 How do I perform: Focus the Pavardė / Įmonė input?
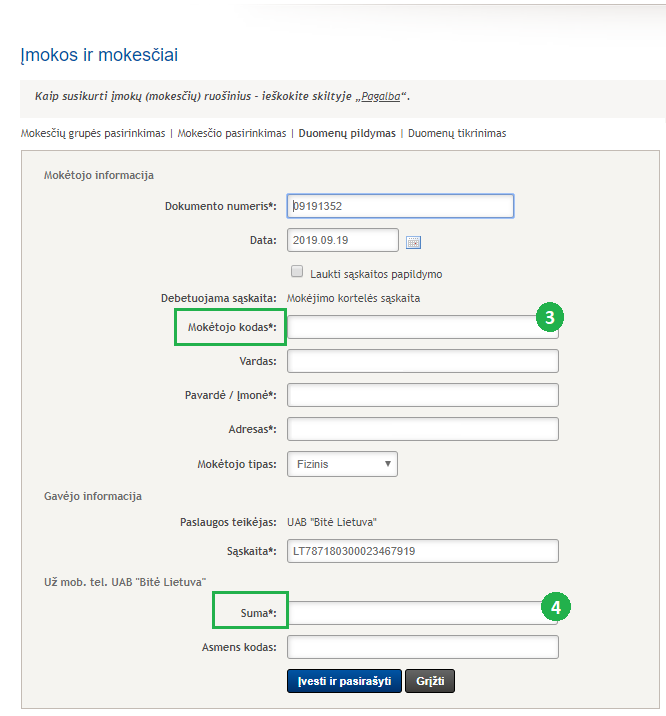click(422, 395)
